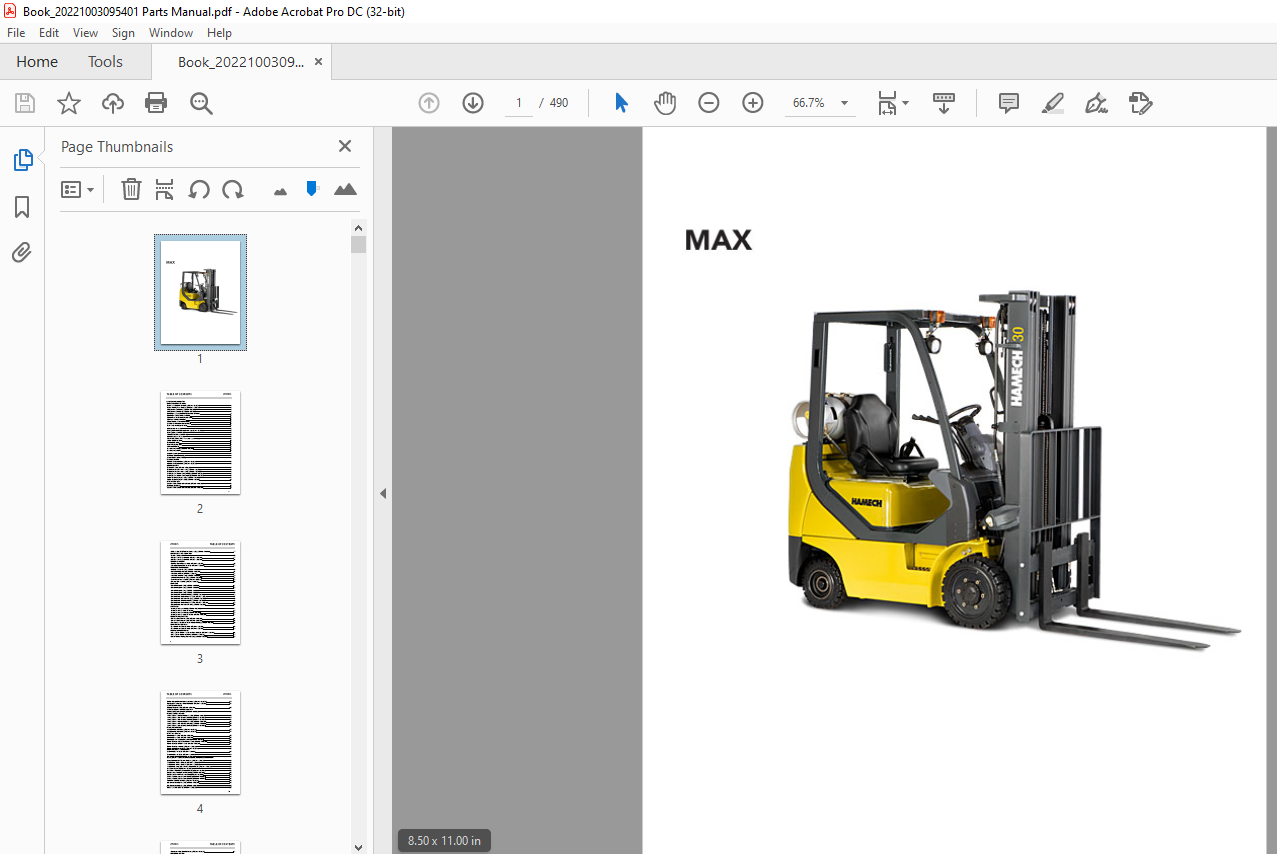
Task: Activate the Hand pan tool
Action: click(665, 103)
